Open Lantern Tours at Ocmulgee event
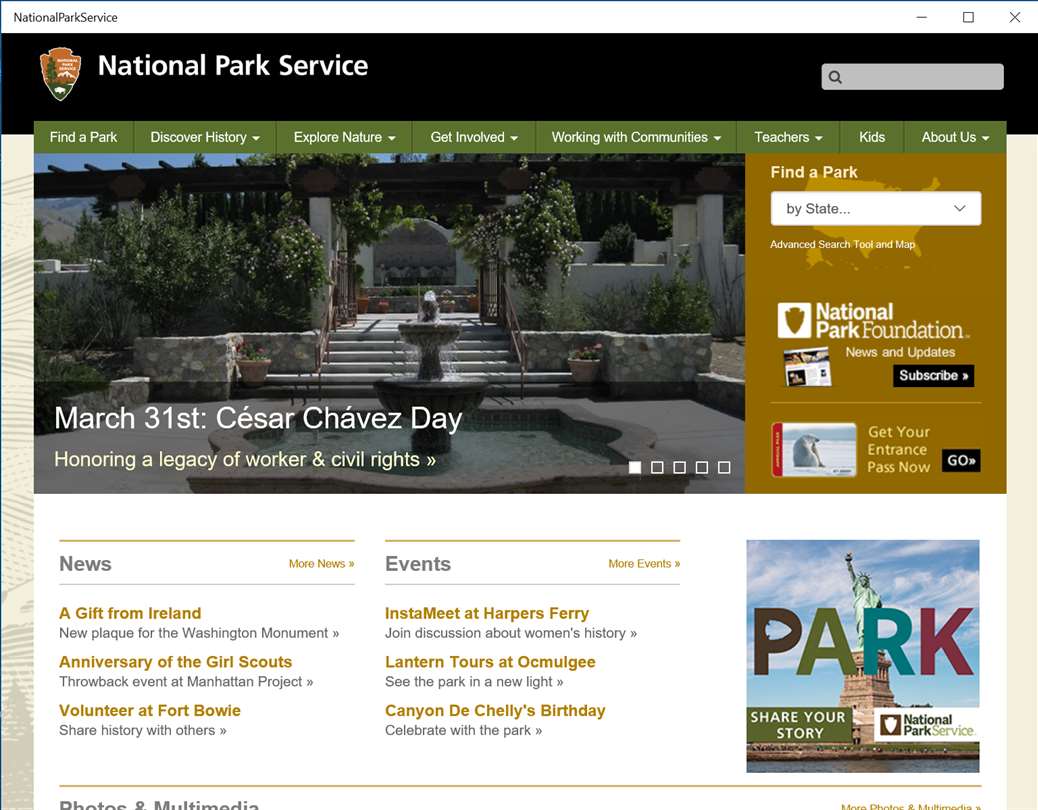Viewport: 1038px width, 810px height. coord(490,662)
